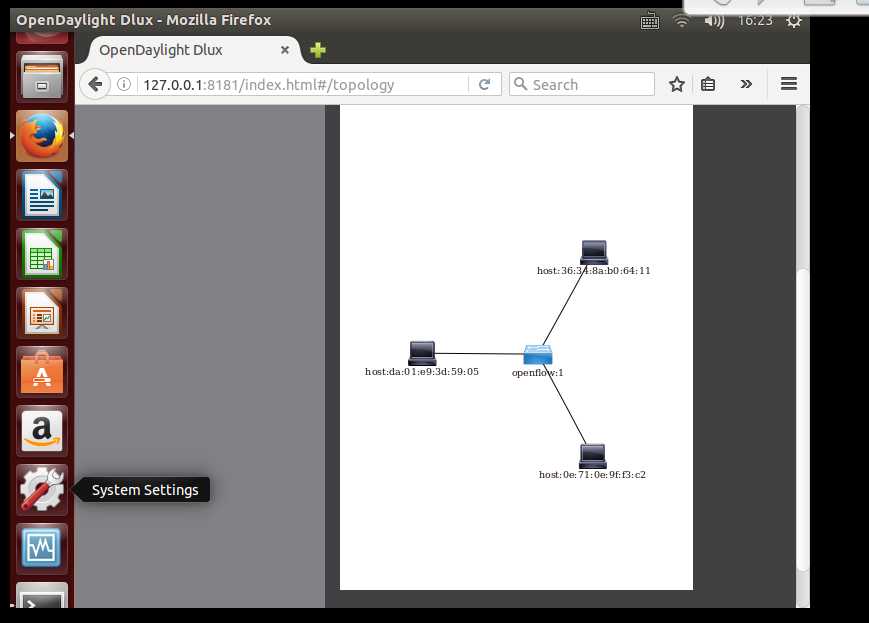Open a new tab with the plus button

tap(318, 50)
